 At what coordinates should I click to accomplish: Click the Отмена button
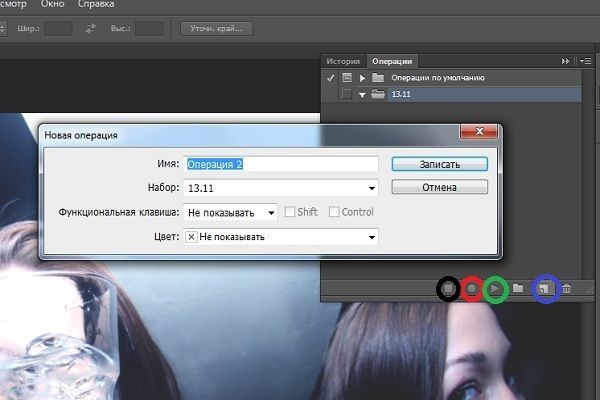pos(439,187)
